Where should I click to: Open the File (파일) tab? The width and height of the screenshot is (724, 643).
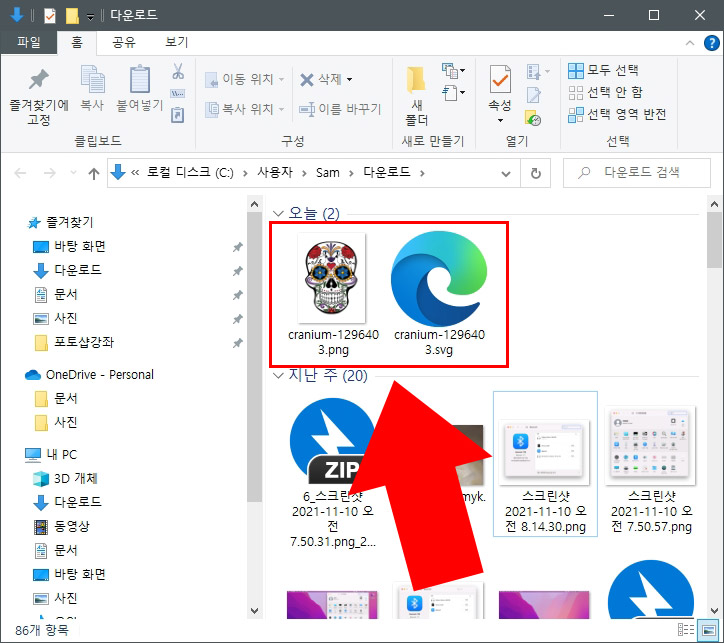pyautogui.click(x=29, y=42)
